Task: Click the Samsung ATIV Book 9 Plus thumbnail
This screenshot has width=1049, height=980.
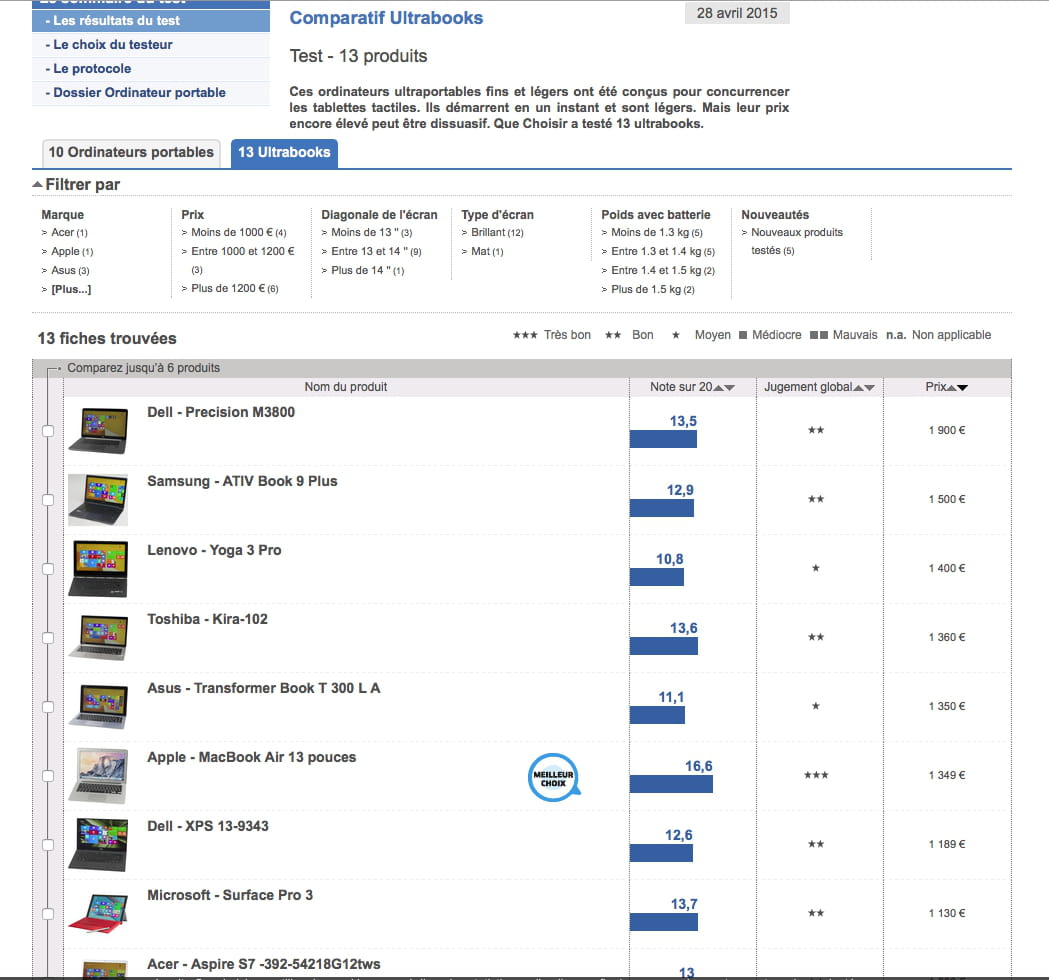Action: pos(98,500)
